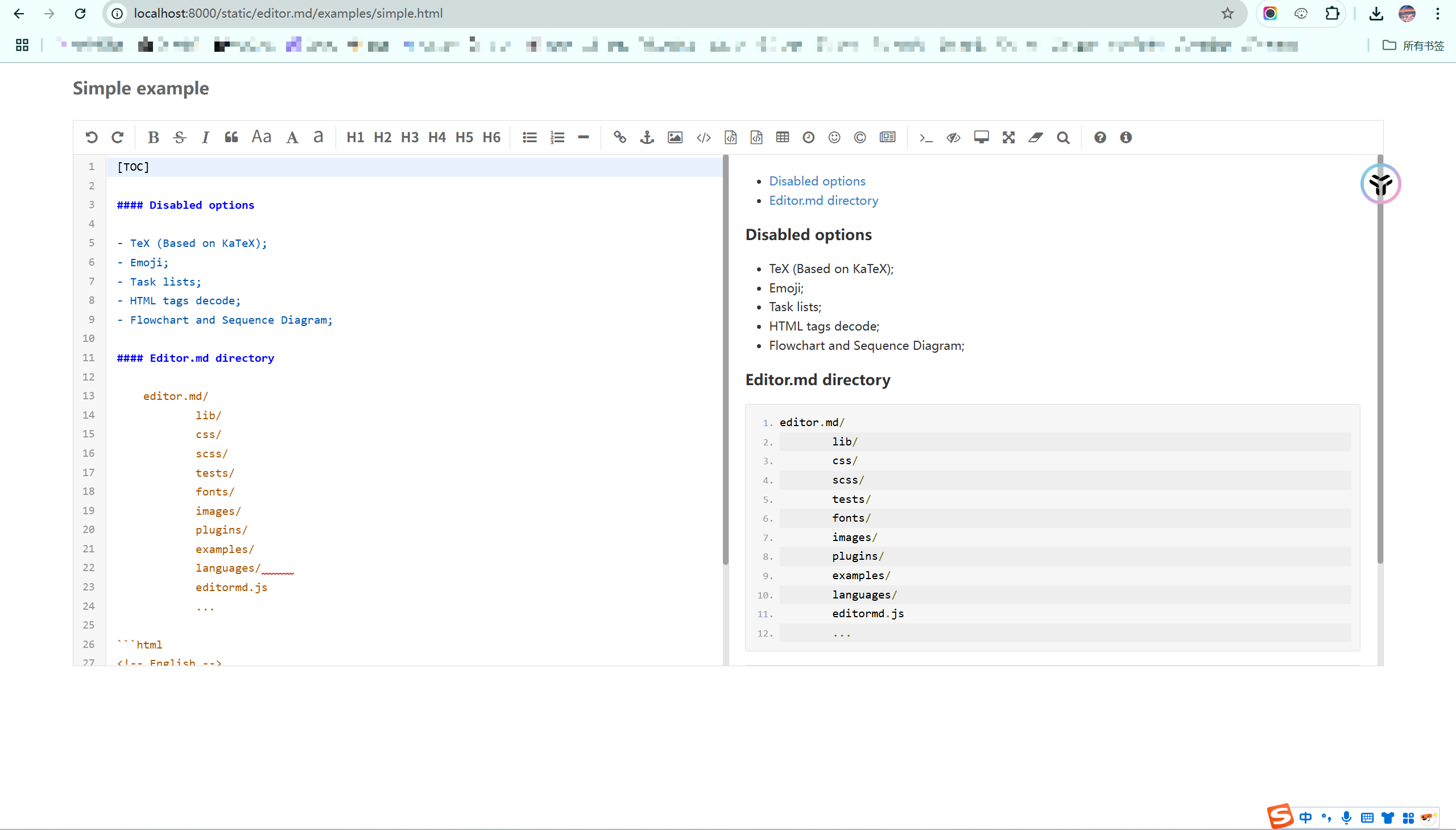Open the emoji picker
Viewport: 1456px width, 830px height.
834,137
